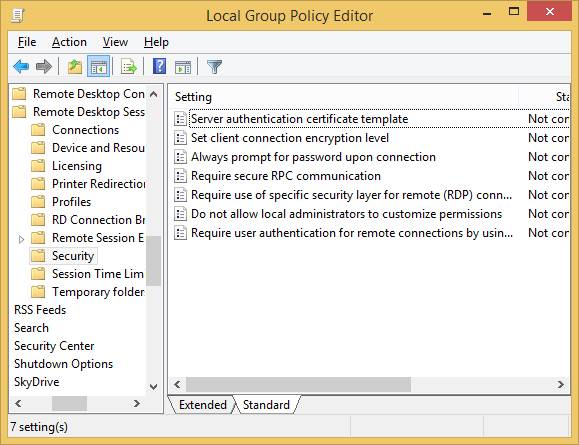Expand the Remote Session Environment node arrow
The height and width of the screenshot is (445, 579).
21,239
